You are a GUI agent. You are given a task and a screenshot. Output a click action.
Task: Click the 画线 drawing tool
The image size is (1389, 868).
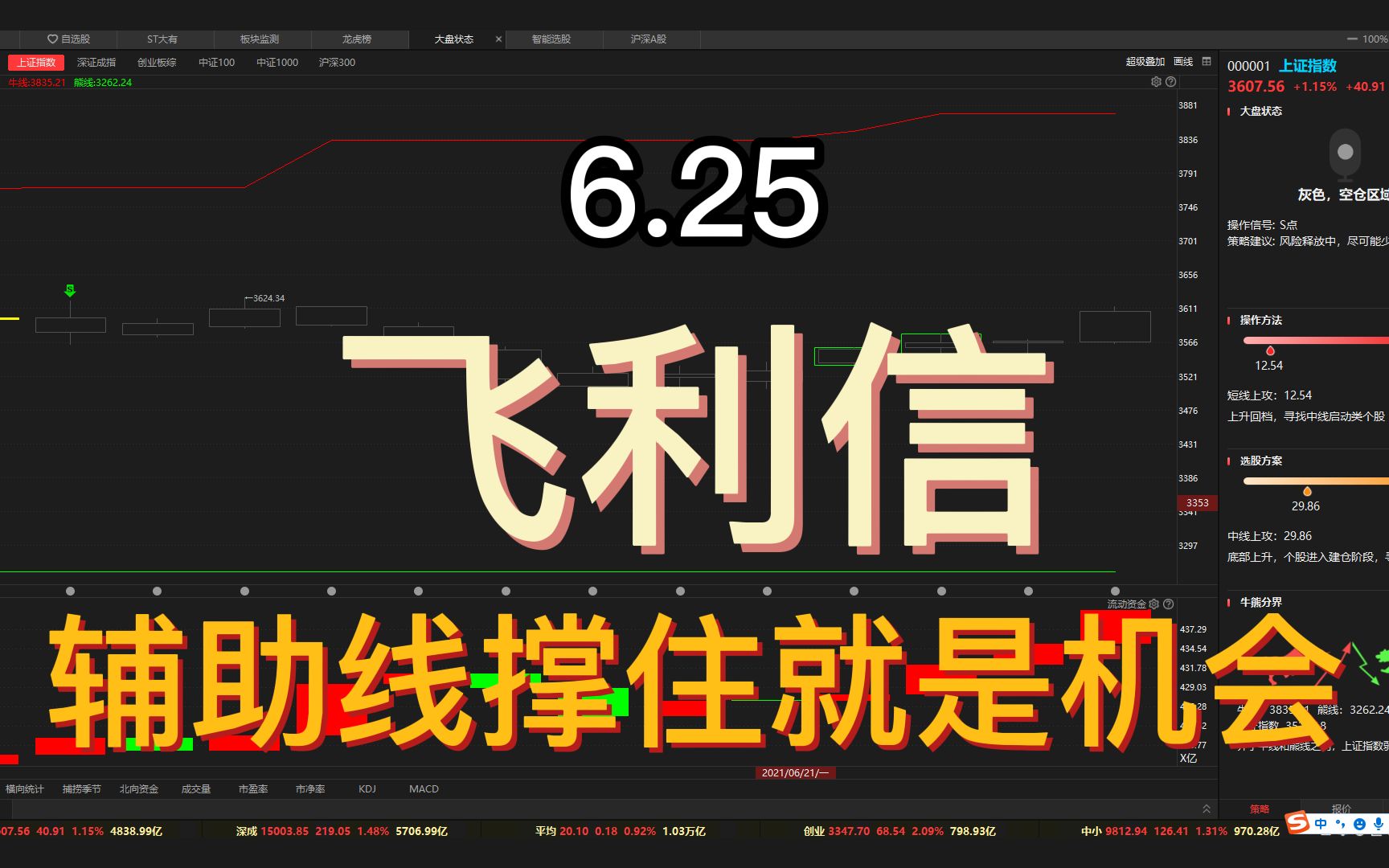1183,61
